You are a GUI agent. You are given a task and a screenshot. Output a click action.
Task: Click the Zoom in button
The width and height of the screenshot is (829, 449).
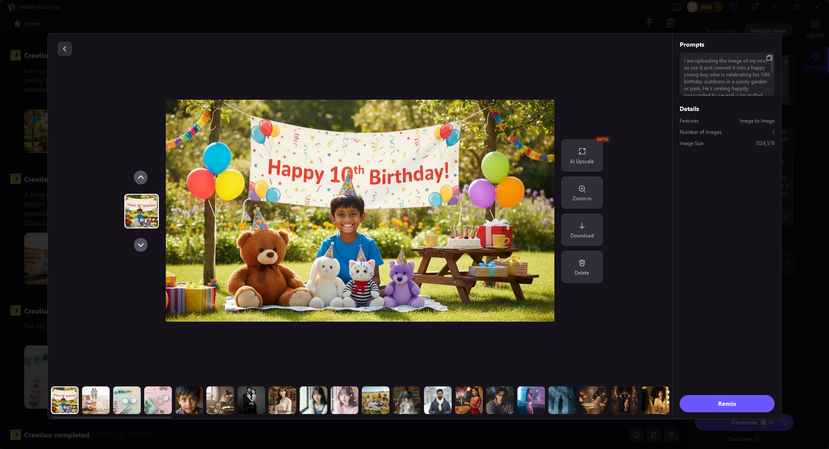click(x=582, y=193)
